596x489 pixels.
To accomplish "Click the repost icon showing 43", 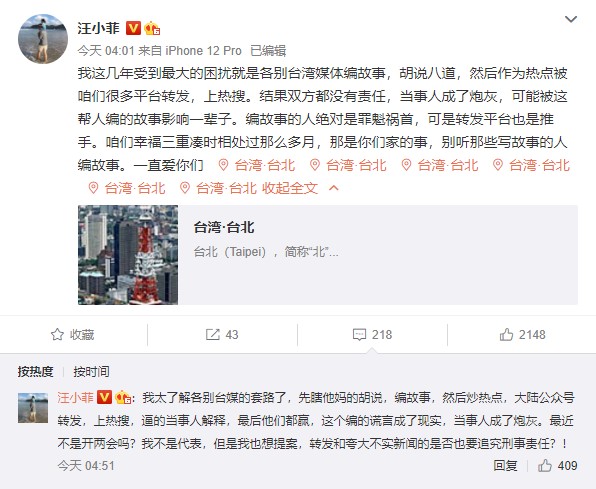I will 222,335.
